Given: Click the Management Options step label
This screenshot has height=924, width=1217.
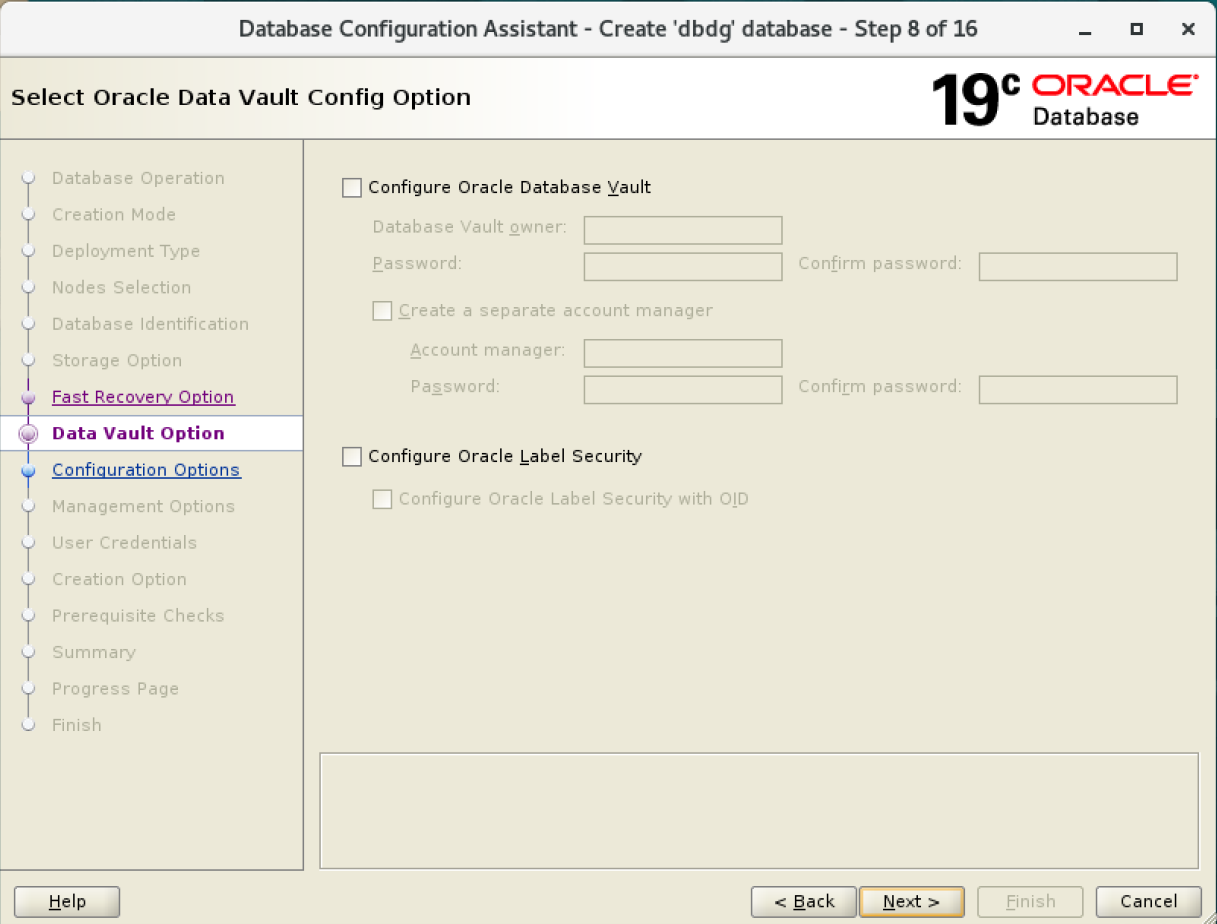Looking at the screenshot, I should point(143,507).
